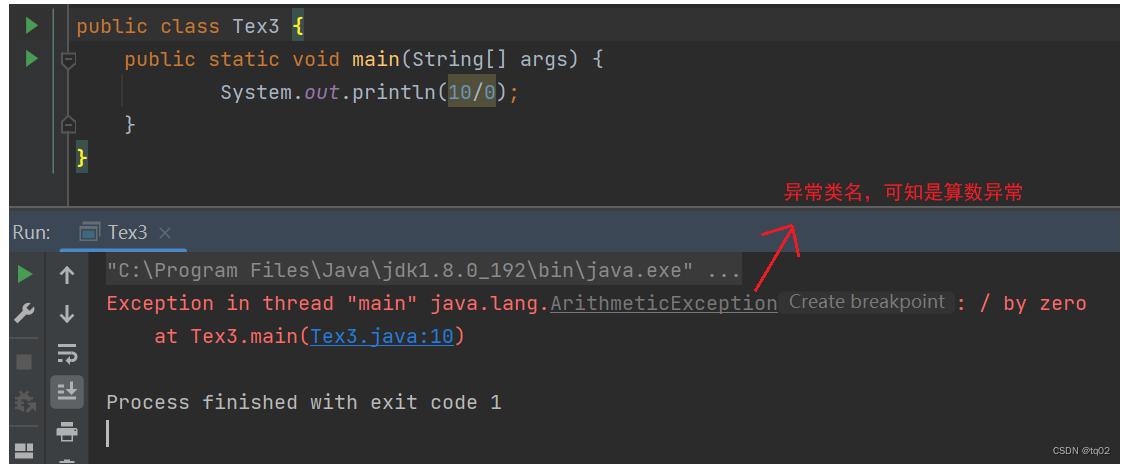The image size is (1126, 466).
Task: Toggle soft-wrap in the console
Action: (x=67, y=353)
